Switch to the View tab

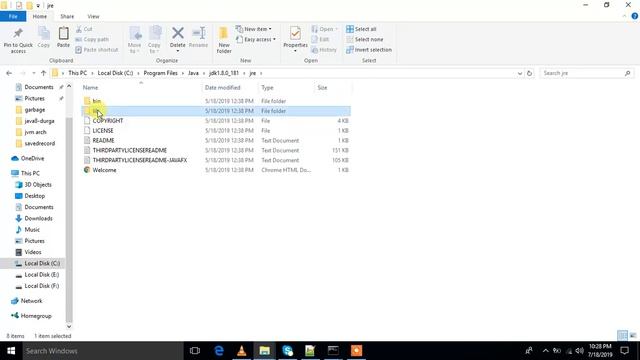(93, 16)
